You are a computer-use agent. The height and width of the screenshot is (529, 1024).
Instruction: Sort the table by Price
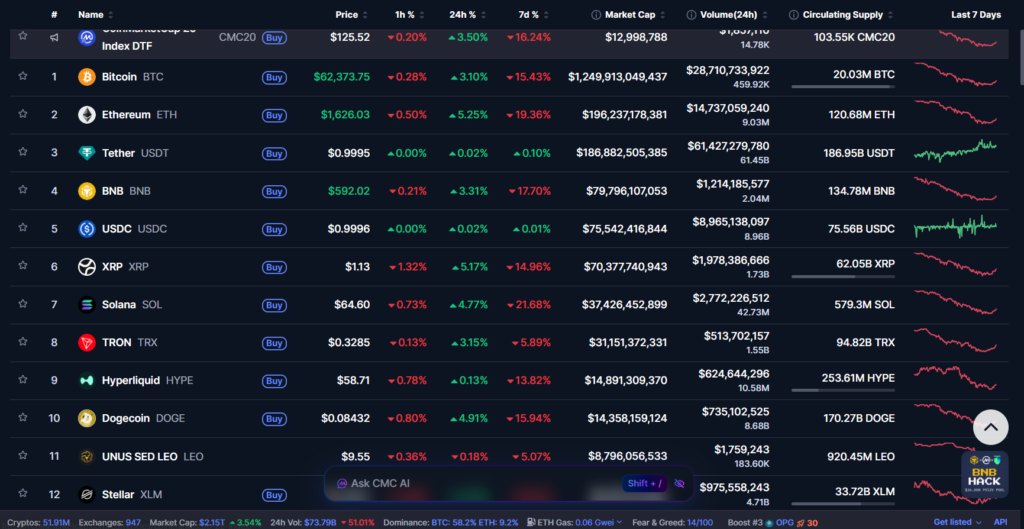point(351,14)
